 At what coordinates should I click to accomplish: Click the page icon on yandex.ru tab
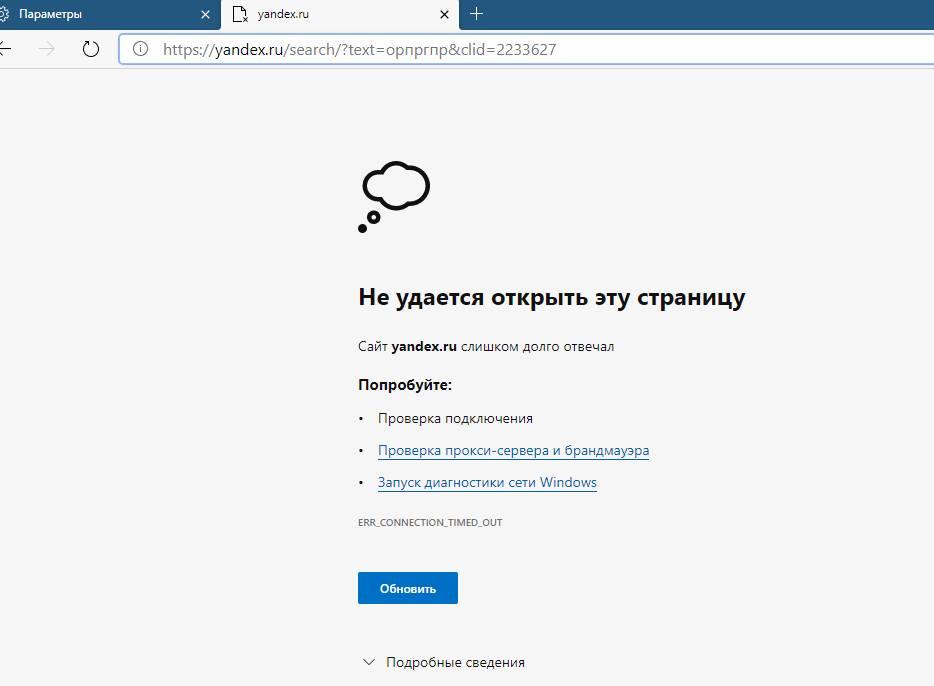[239, 14]
